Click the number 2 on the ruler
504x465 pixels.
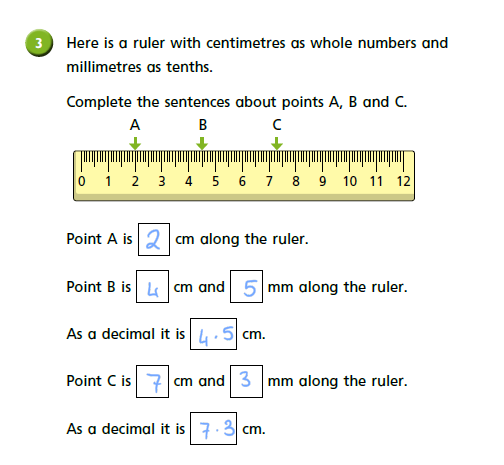(x=135, y=181)
